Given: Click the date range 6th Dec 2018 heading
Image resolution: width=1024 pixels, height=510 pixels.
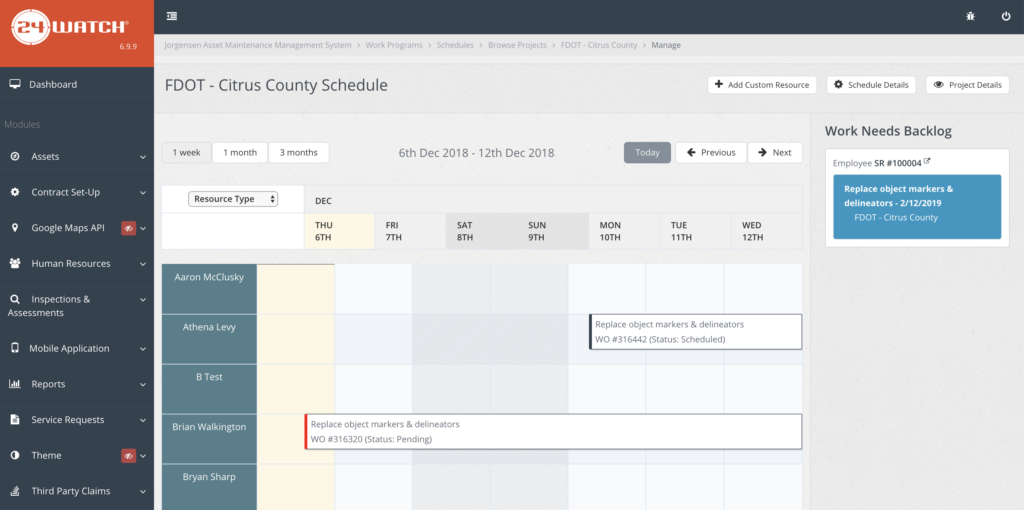Looking at the screenshot, I should pyautogui.click(x=476, y=153).
